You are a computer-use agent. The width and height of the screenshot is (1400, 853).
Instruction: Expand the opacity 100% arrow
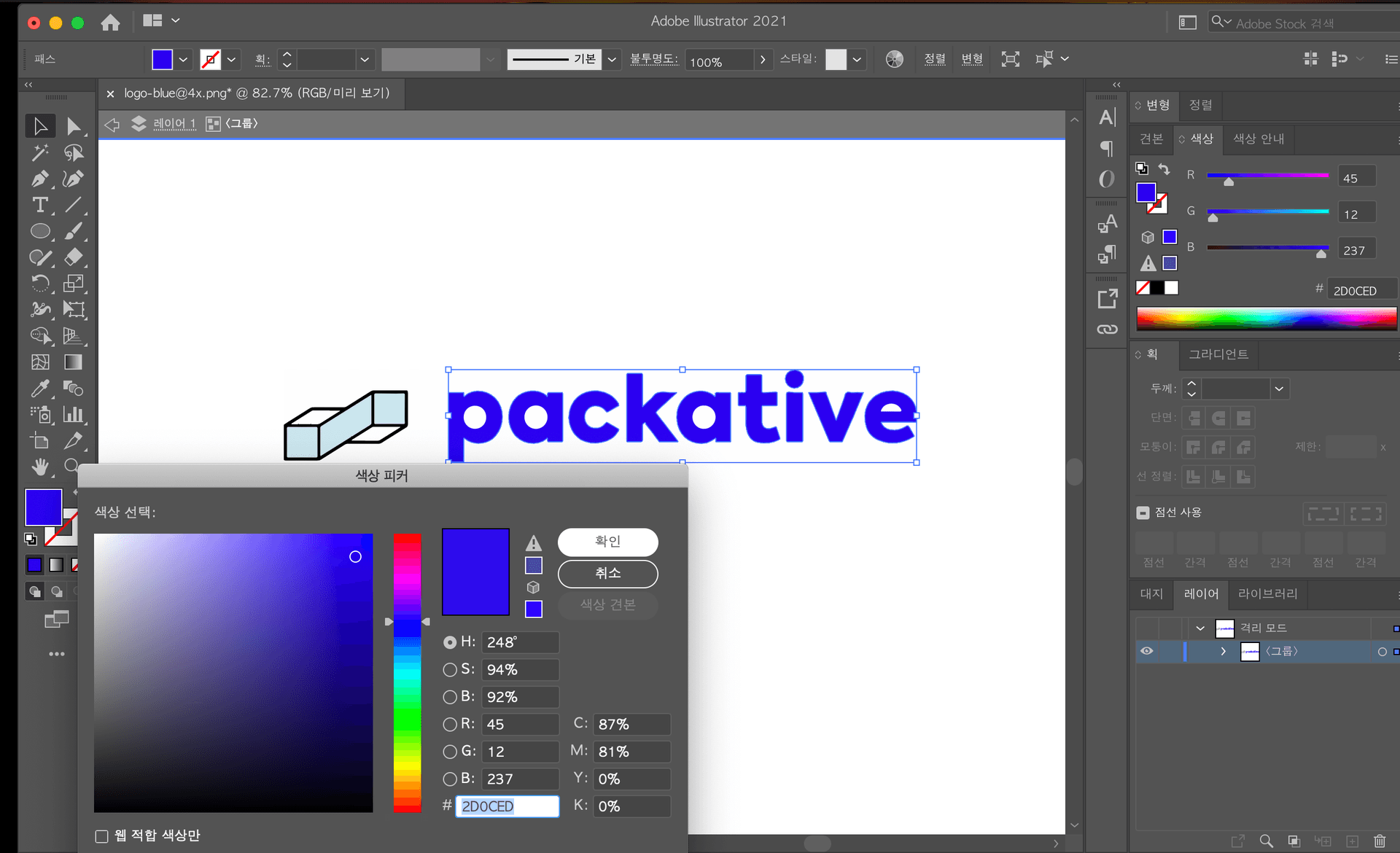click(x=763, y=59)
